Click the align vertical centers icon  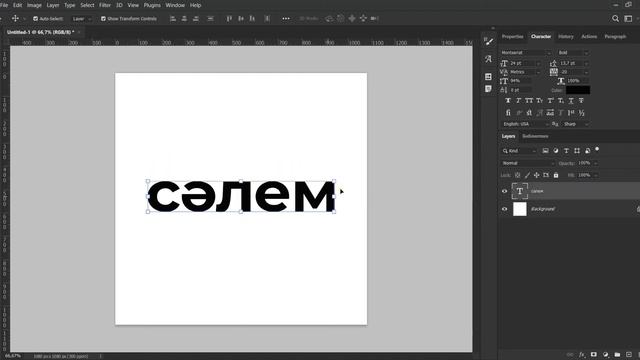coord(241,18)
